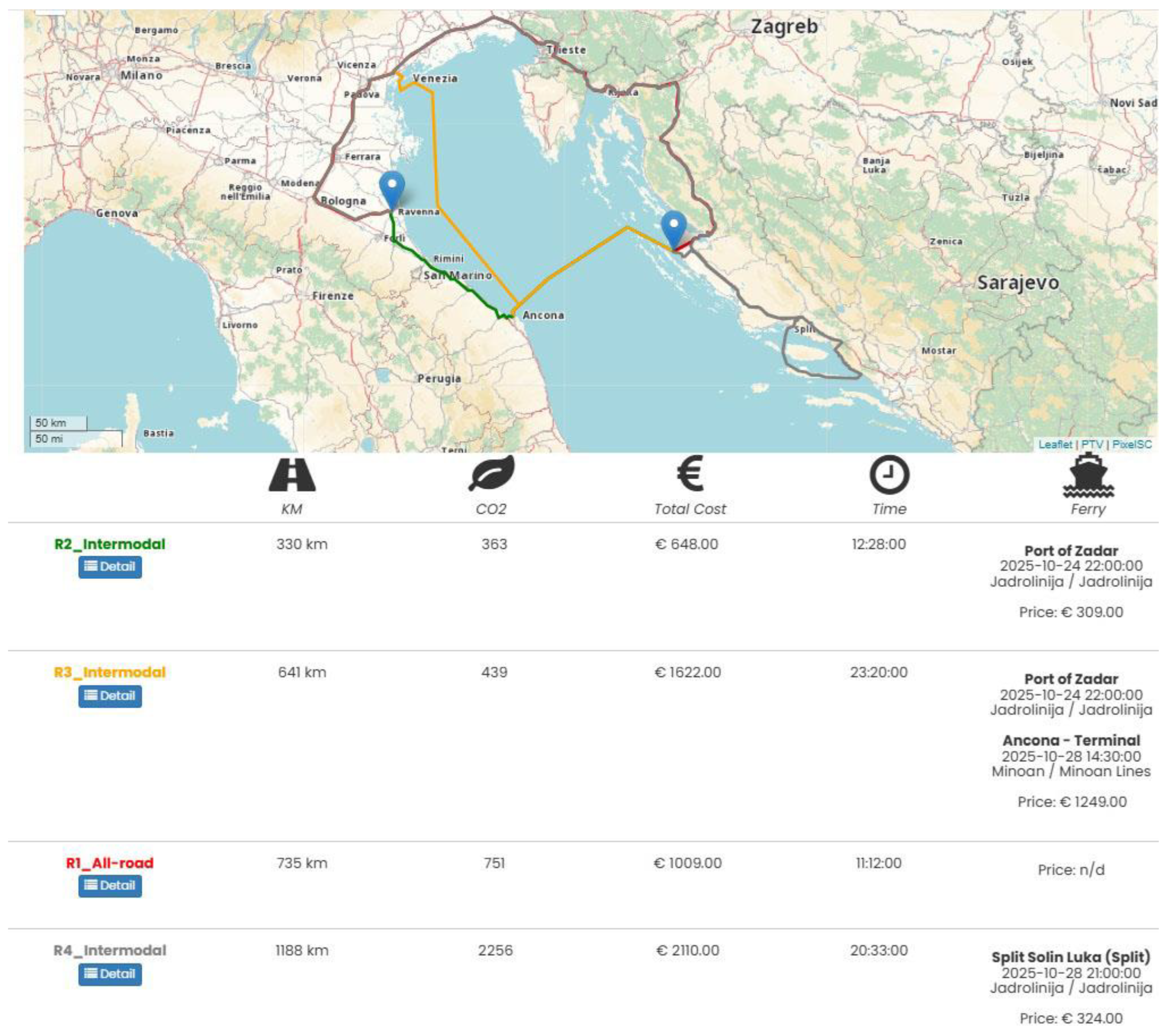Select the orange R3_Intermodal route label
Image resolution: width=1167 pixels, height=1036 pixels.
click(x=110, y=672)
